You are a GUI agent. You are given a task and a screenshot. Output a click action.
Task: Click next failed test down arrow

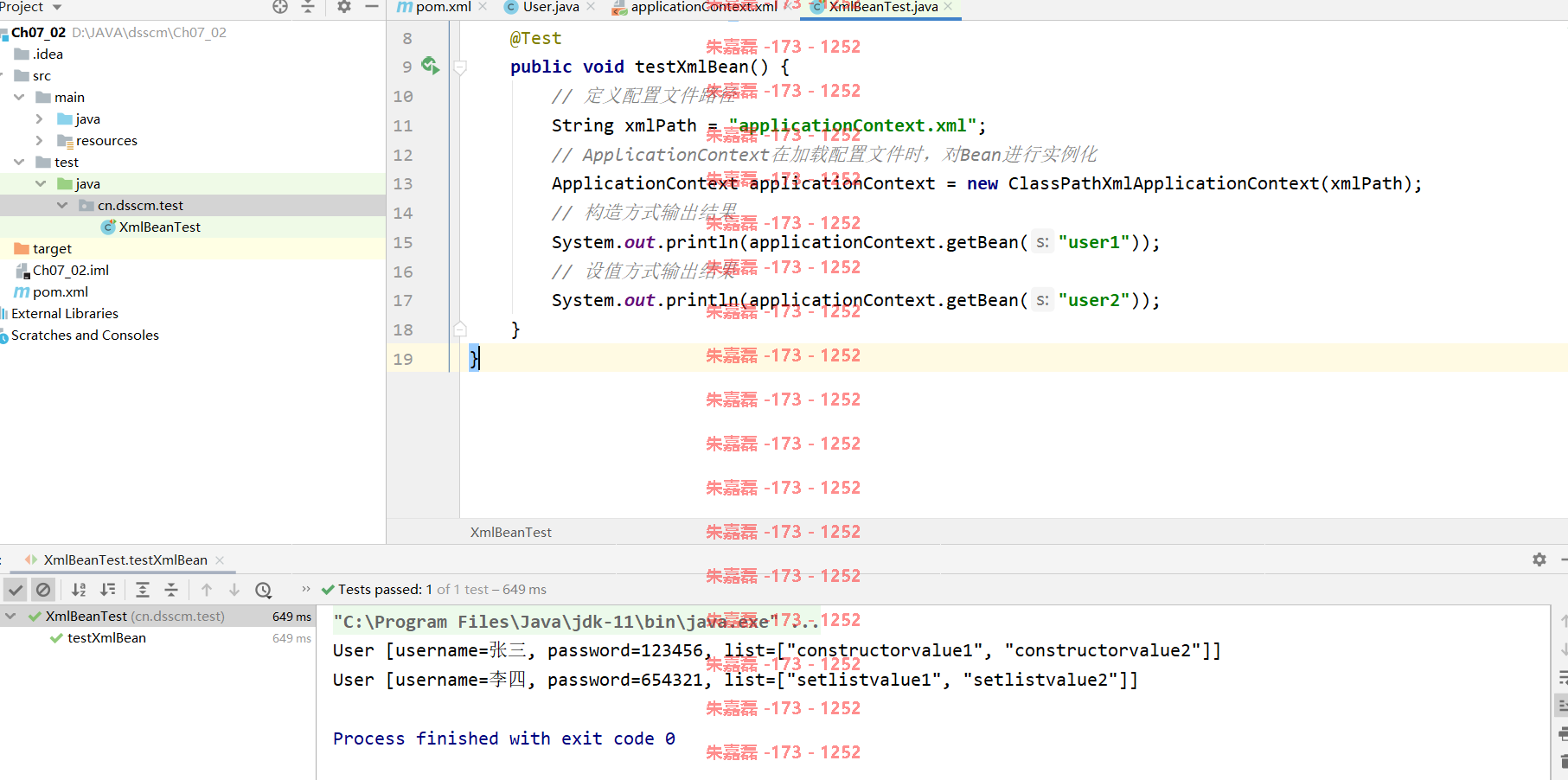[x=234, y=590]
